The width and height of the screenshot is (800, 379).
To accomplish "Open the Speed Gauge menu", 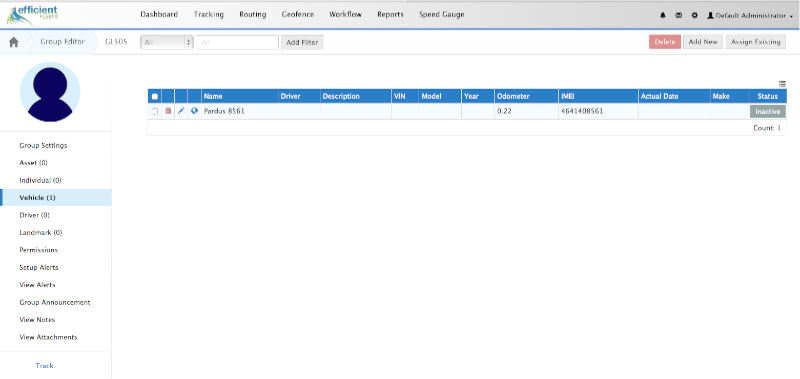I will (x=442, y=14).
